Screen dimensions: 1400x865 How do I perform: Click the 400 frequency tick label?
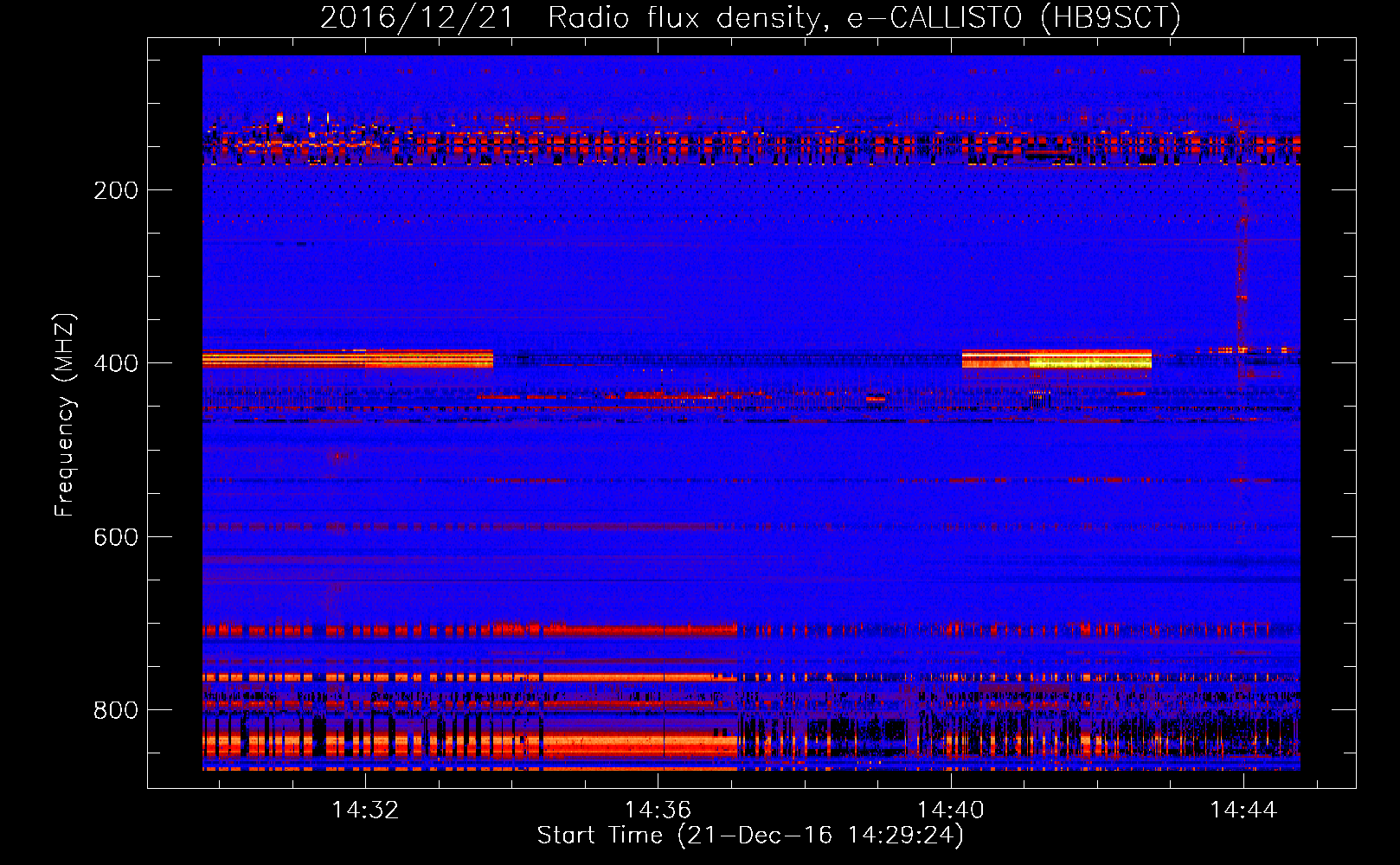coord(116,363)
